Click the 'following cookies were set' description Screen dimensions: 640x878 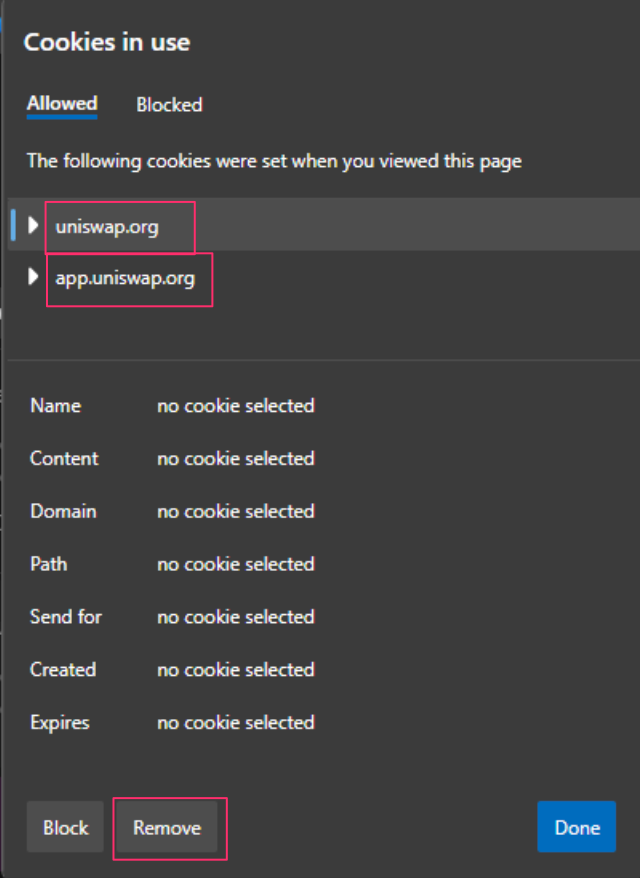coord(274,161)
